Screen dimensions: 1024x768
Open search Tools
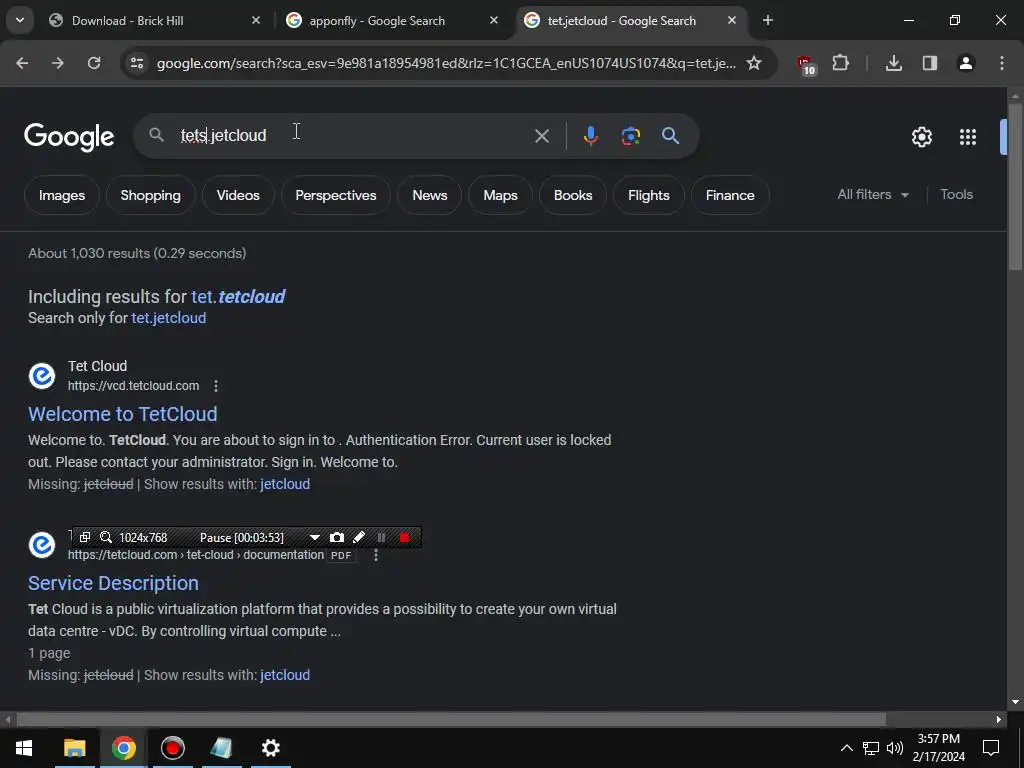click(x=956, y=195)
